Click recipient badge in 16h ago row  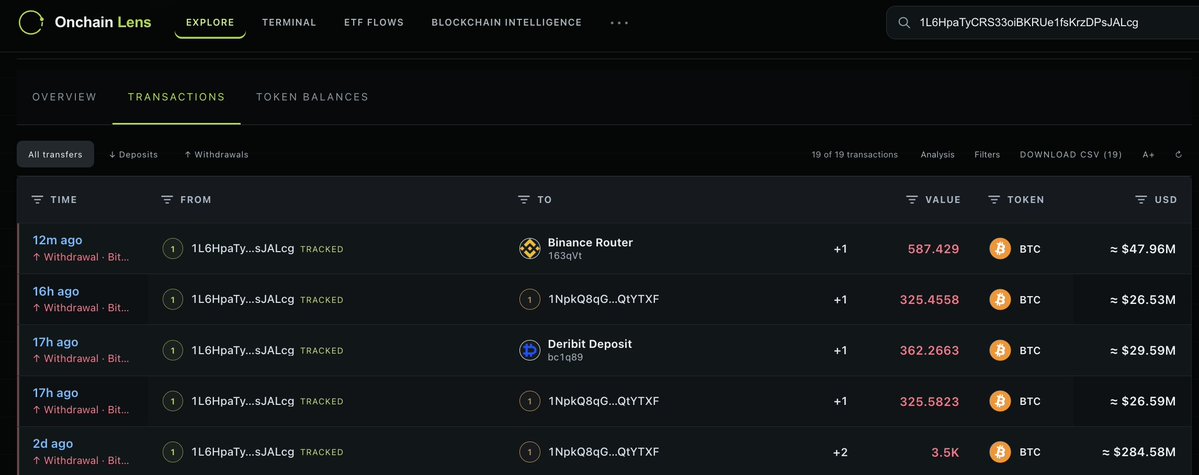(x=530, y=299)
